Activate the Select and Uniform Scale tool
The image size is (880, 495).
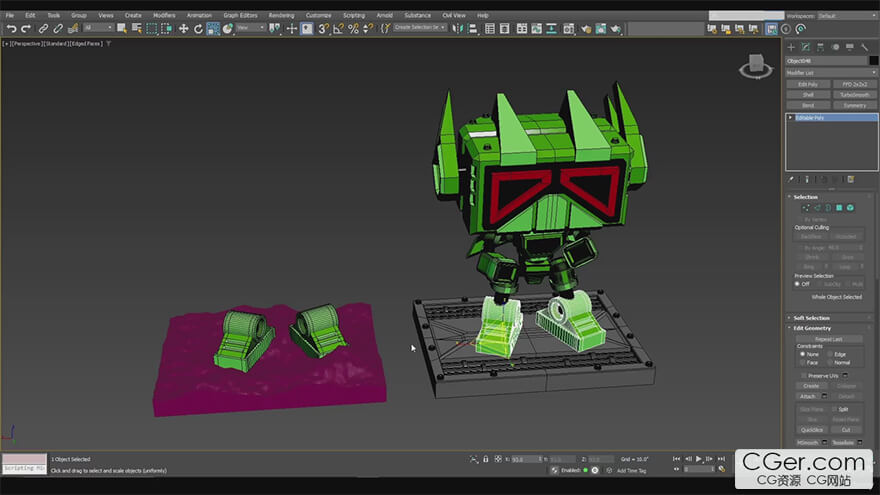tap(213, 28)
